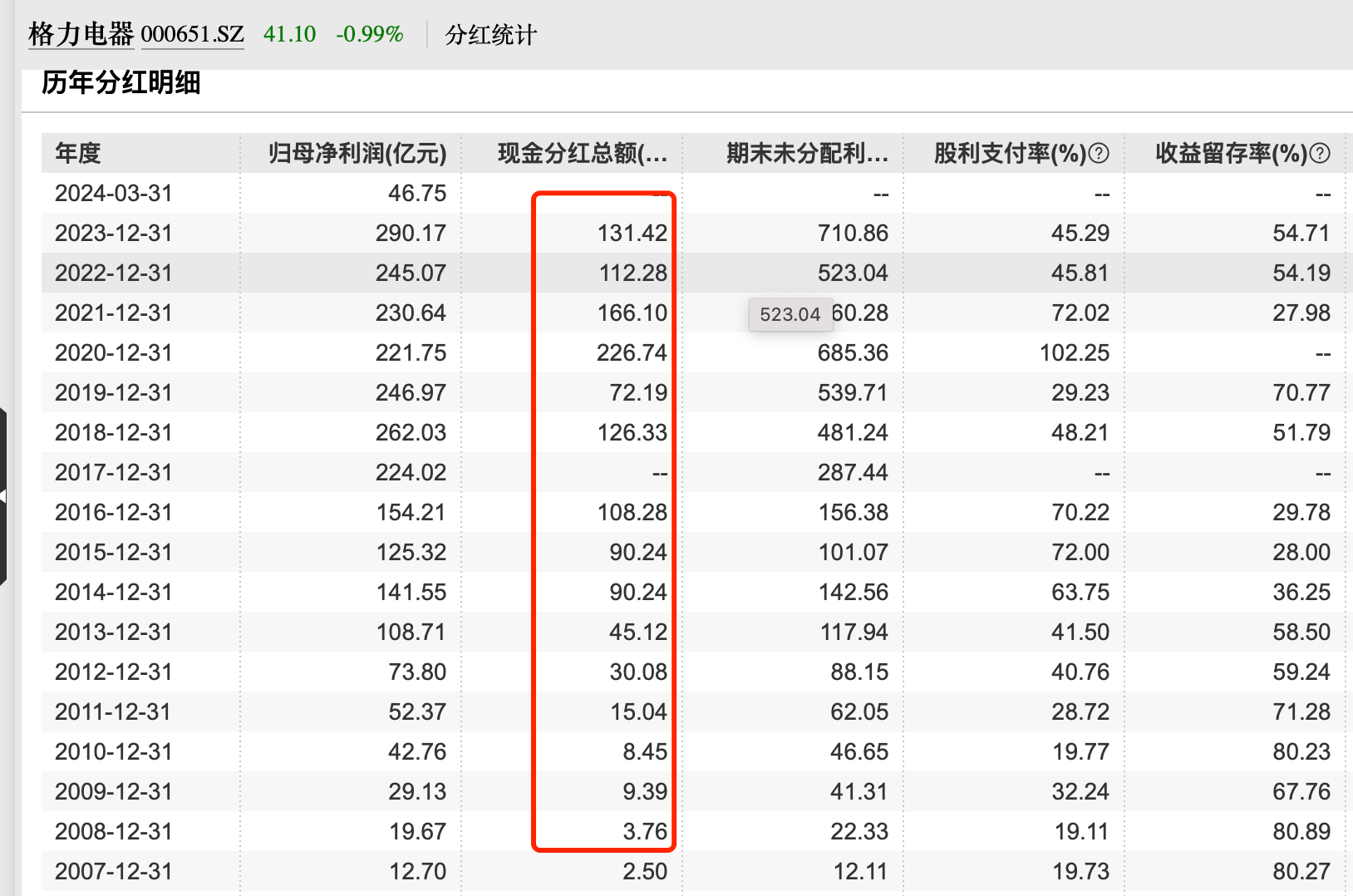The image size is (1353, 896).
Task: Open the stock code 000651.SZ link
Action: pyautogui.click(x=192, y=35)
